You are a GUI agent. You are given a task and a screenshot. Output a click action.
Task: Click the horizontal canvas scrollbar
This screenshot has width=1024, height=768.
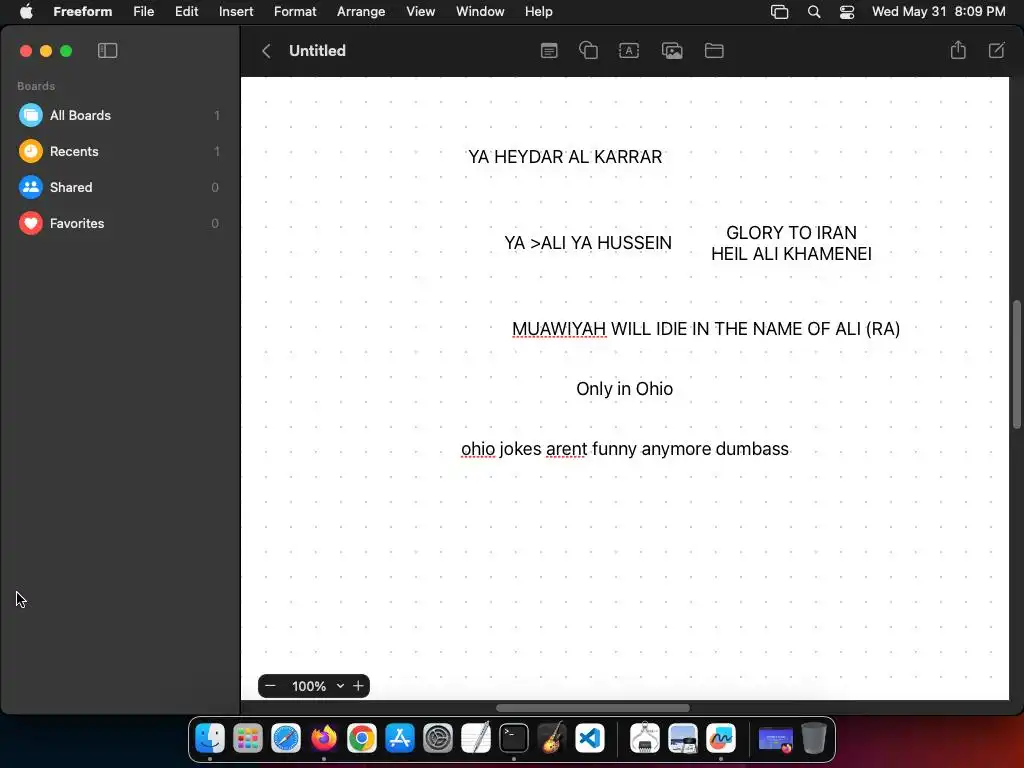[593, 708]
